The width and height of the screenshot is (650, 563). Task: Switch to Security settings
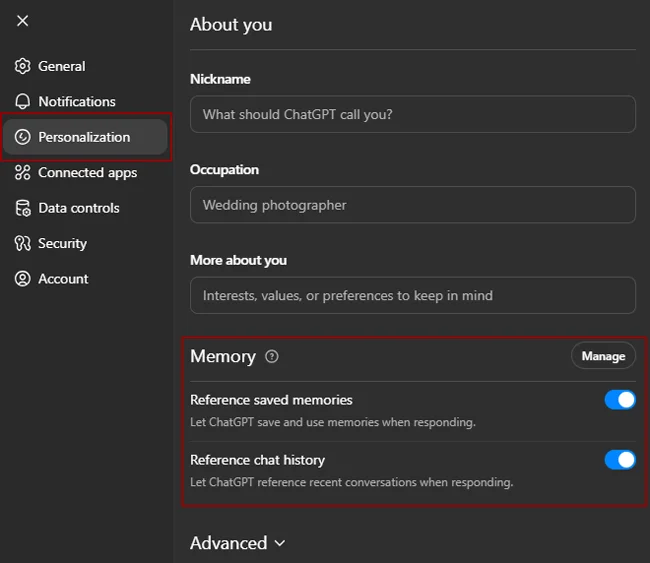[85, 243]
